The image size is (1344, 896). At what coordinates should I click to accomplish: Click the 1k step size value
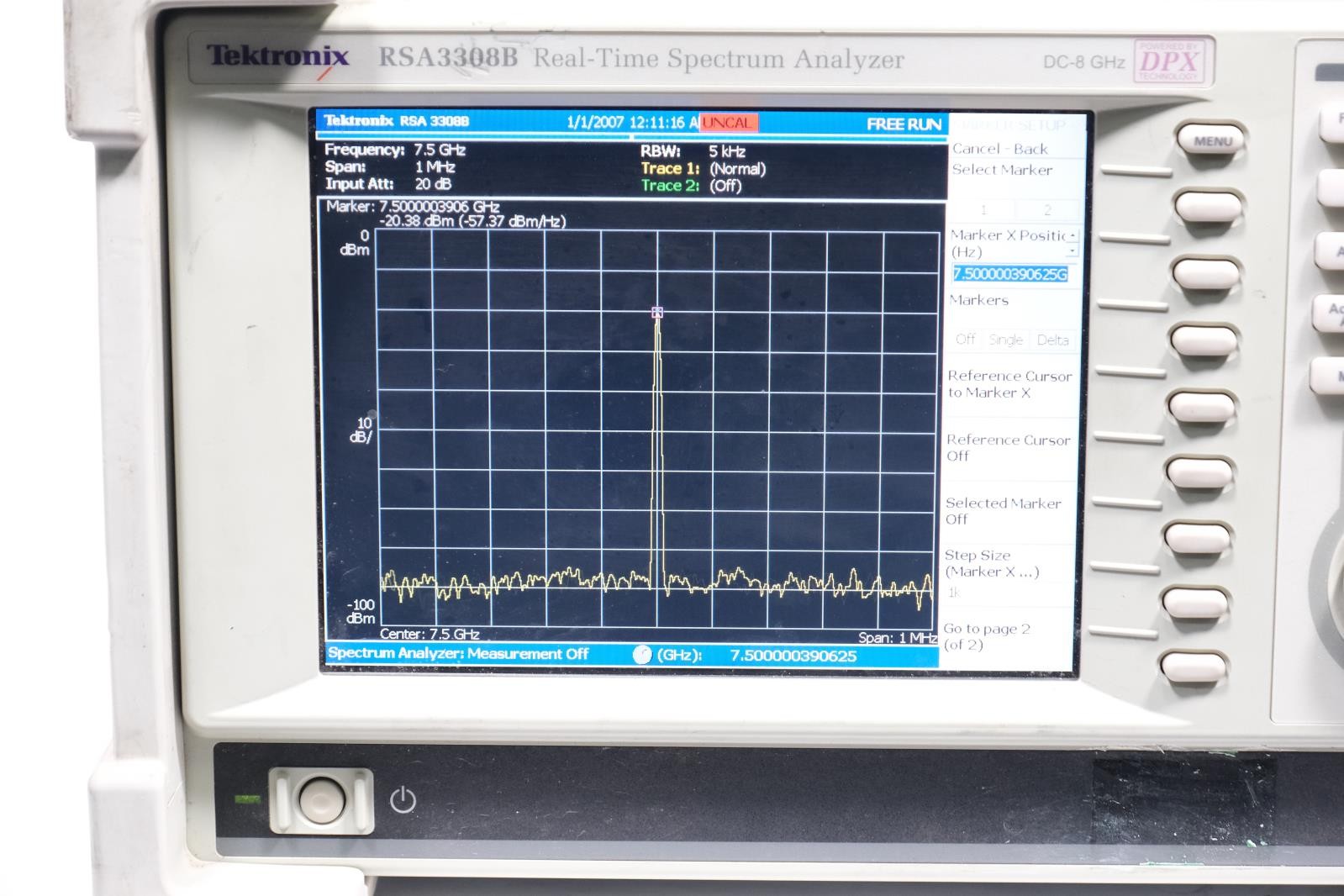click(x=953, y=593)
